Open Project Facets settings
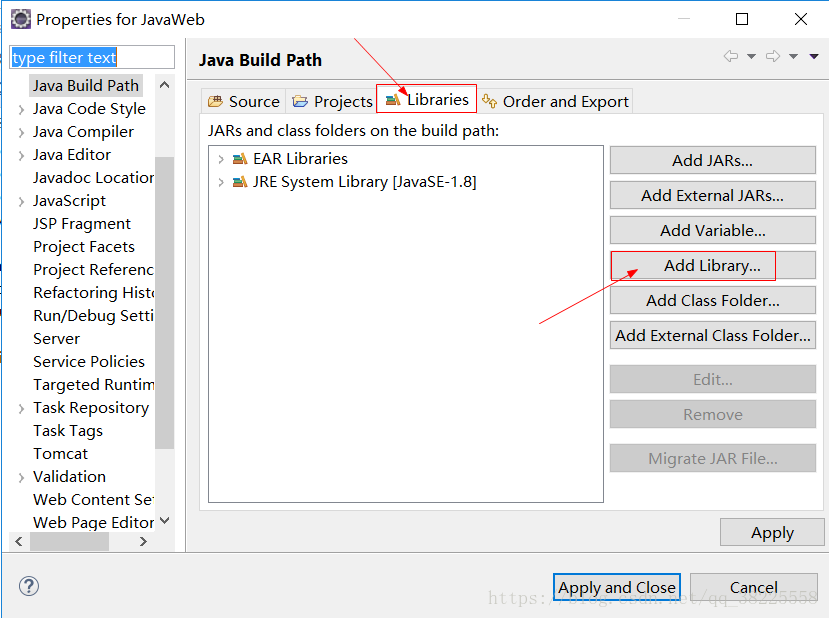Viewport: 829px width, 618px height. point(84,247)
